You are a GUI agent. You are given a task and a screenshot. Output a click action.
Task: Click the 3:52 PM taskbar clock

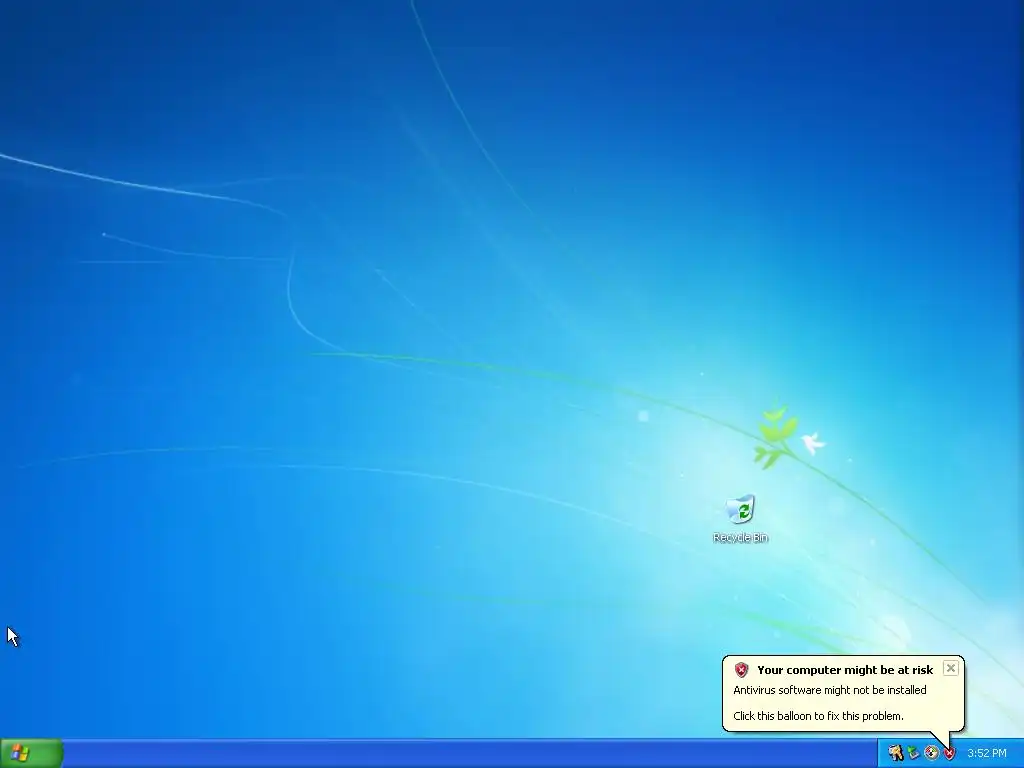(x=986, y=753)
